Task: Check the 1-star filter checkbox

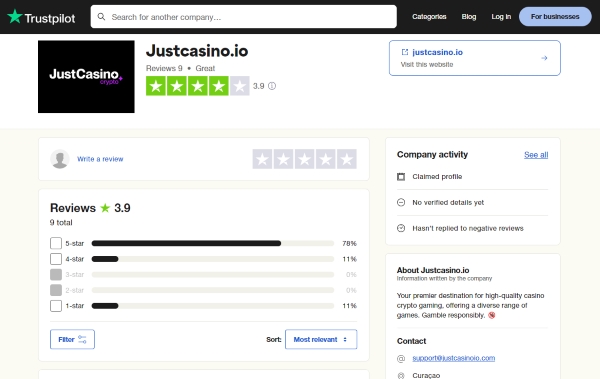Action: pos(56,306)
